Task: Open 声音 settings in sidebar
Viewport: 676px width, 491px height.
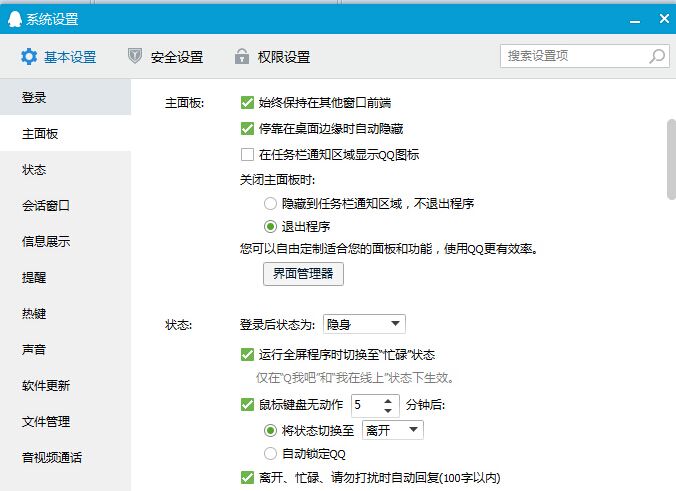Action: tap(66, 350)
